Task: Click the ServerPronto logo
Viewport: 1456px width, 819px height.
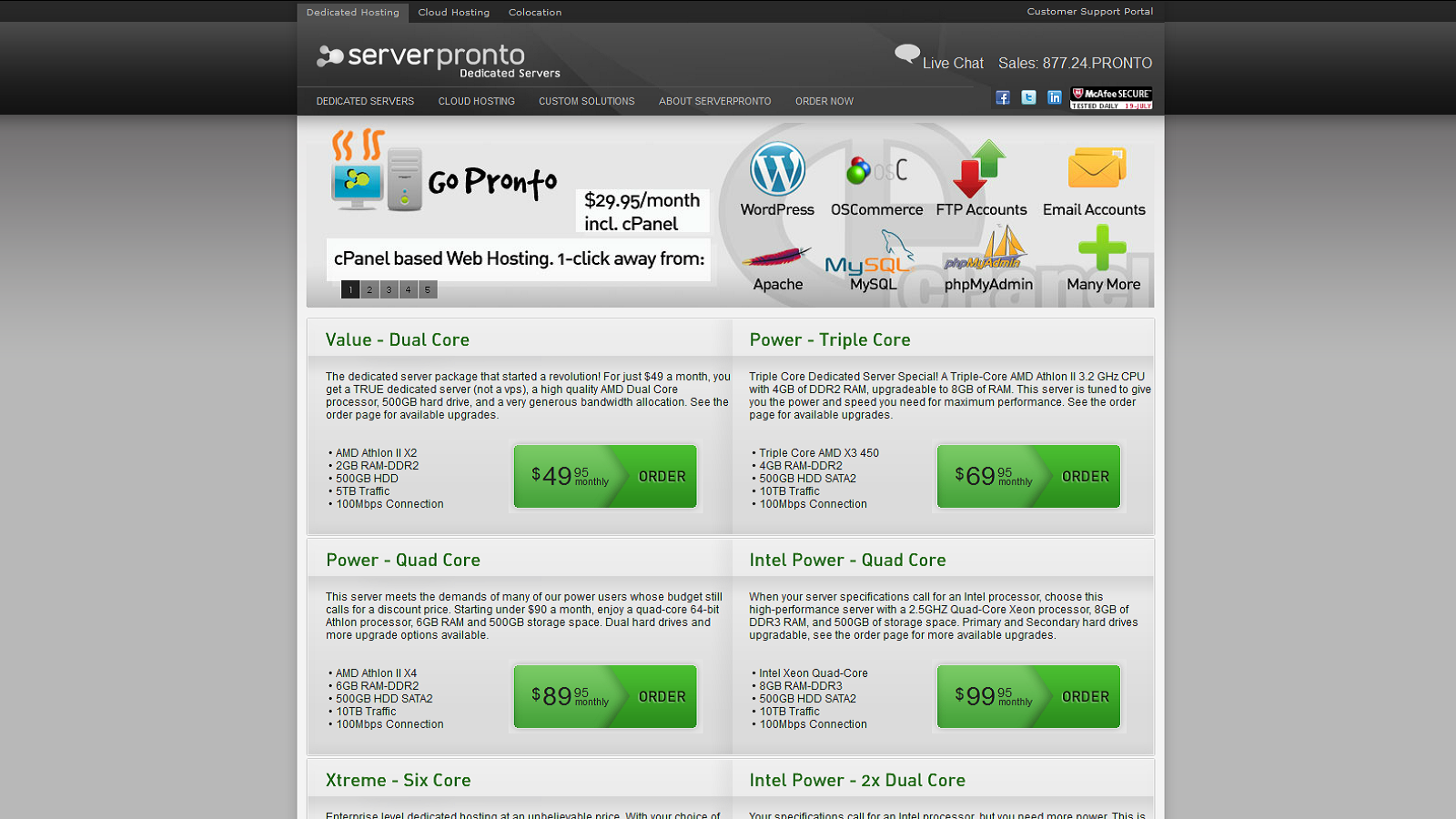Action: point(438,60)
